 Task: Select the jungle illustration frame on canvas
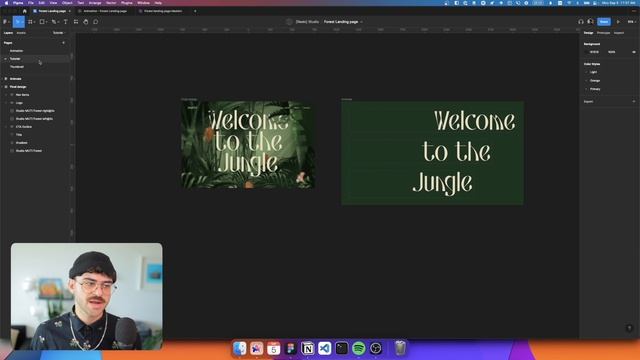point(247,144)
